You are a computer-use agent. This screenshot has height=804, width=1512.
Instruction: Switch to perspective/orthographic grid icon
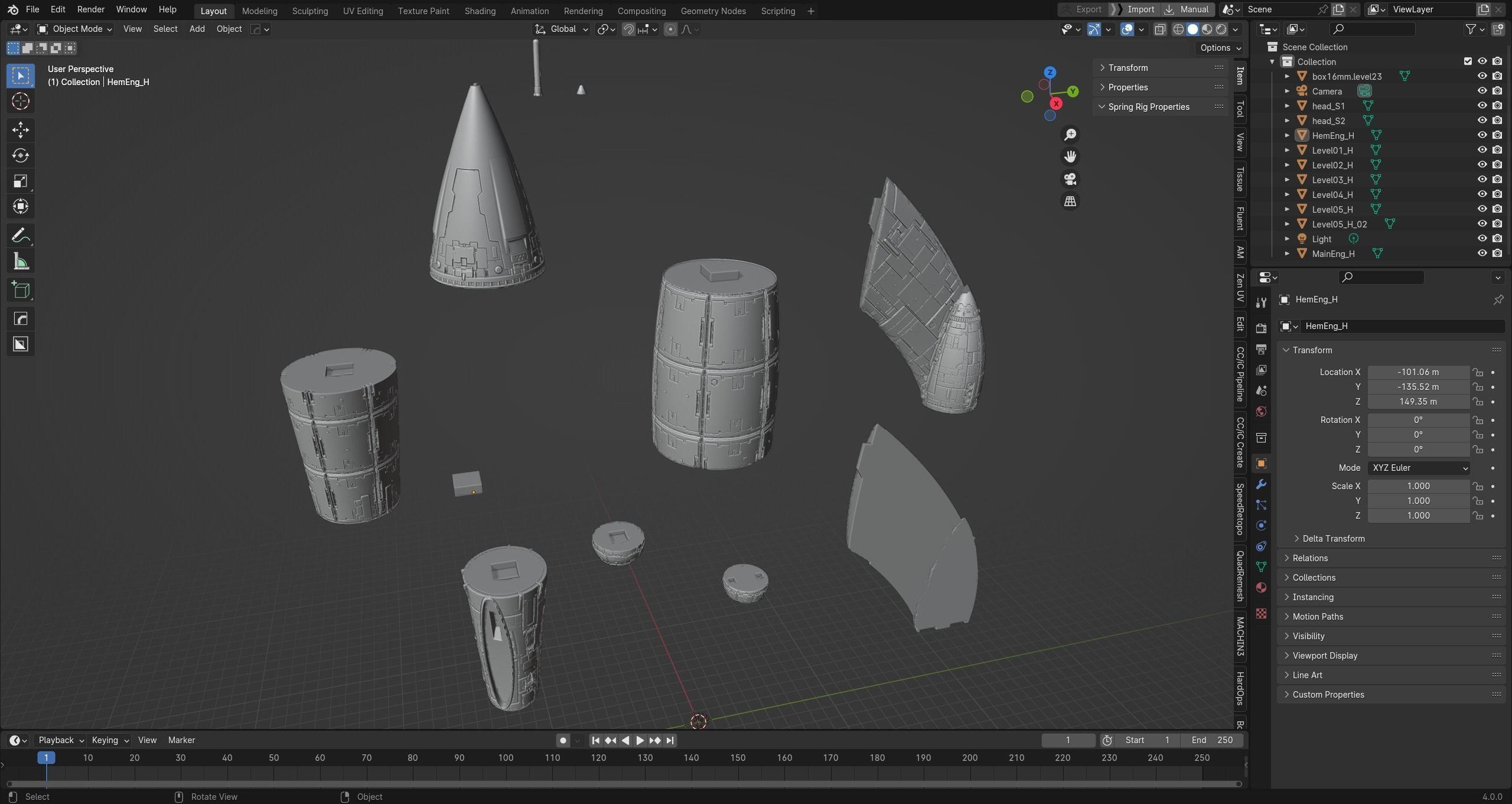coord(1070,201)
